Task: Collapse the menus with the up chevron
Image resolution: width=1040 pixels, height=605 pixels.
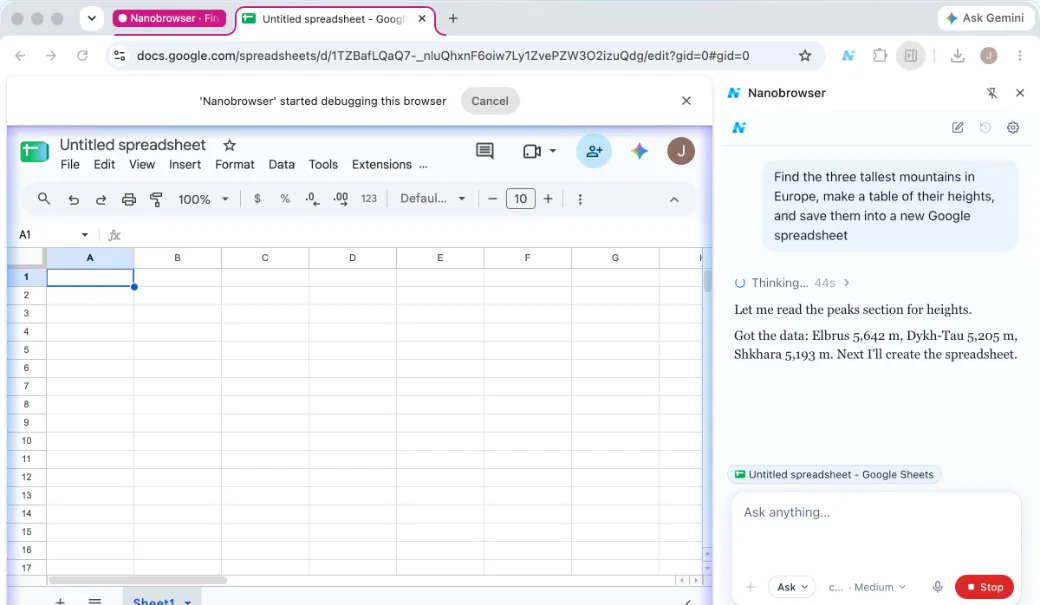Action: pos(674,199)
